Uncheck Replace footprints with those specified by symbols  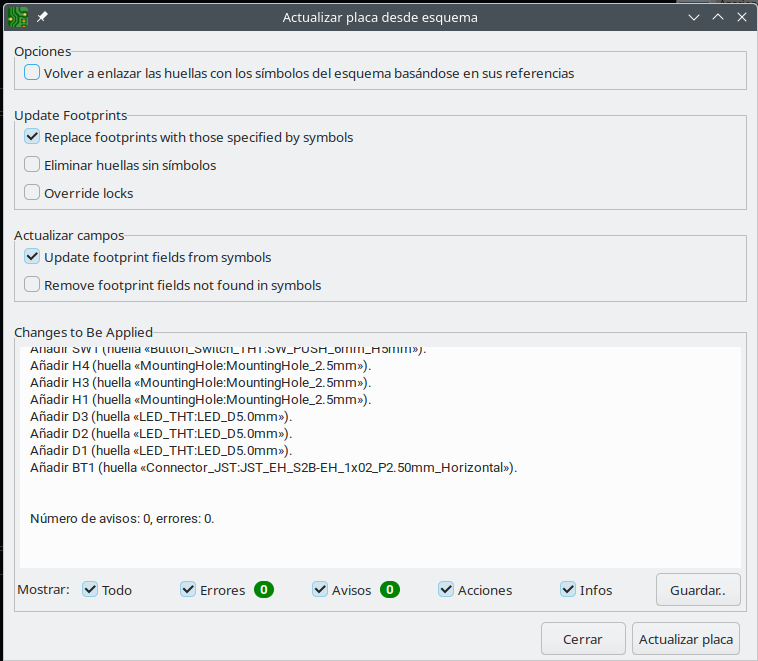tap(33, 137)
